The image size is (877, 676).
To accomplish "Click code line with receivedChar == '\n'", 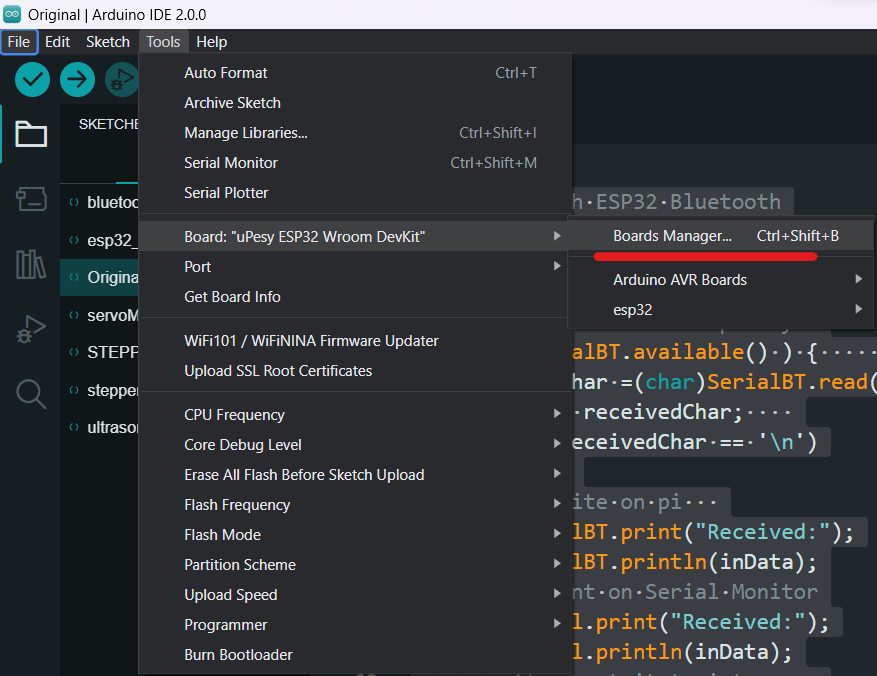I will 694,442.
